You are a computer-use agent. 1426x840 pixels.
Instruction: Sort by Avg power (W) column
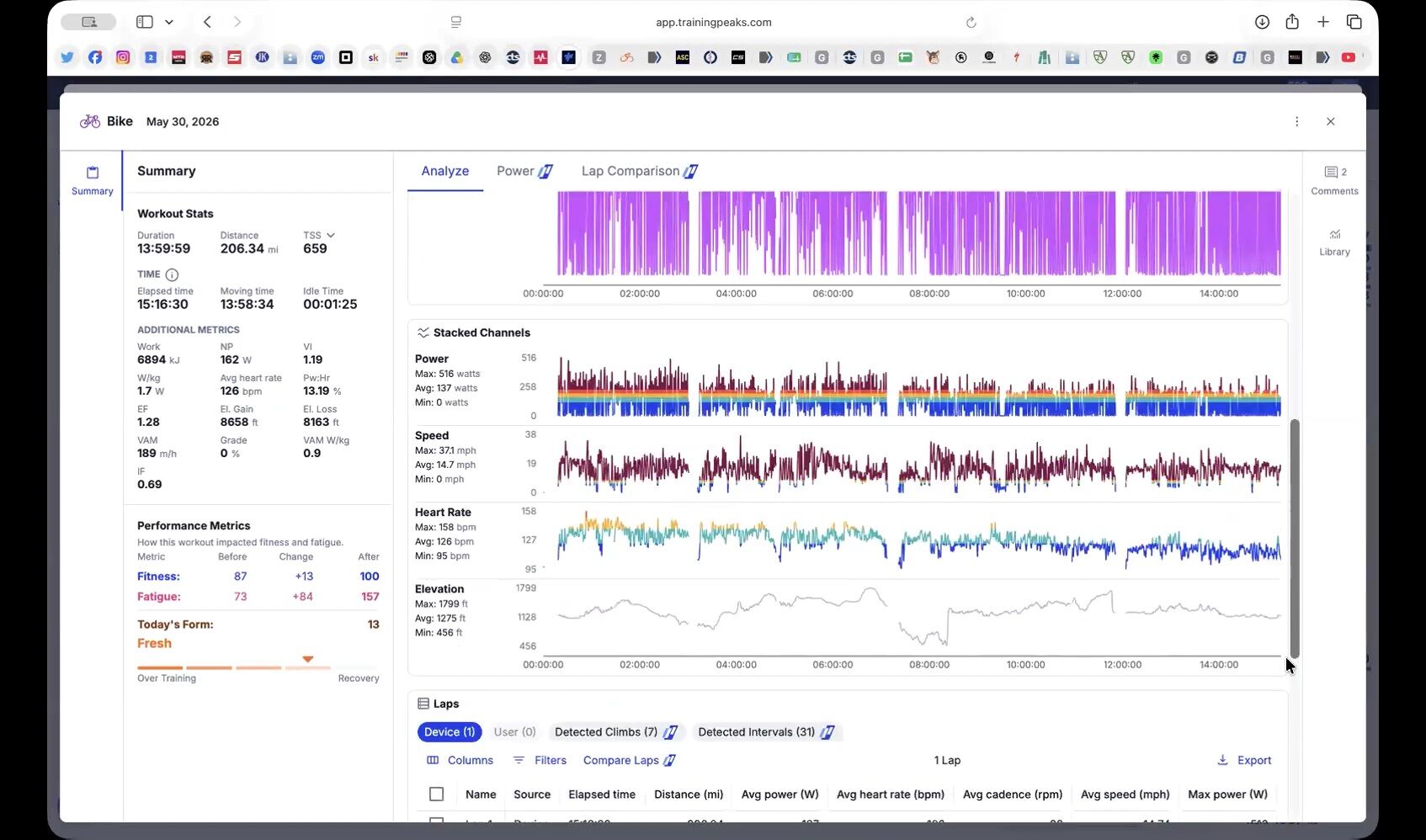click(780, 795)
